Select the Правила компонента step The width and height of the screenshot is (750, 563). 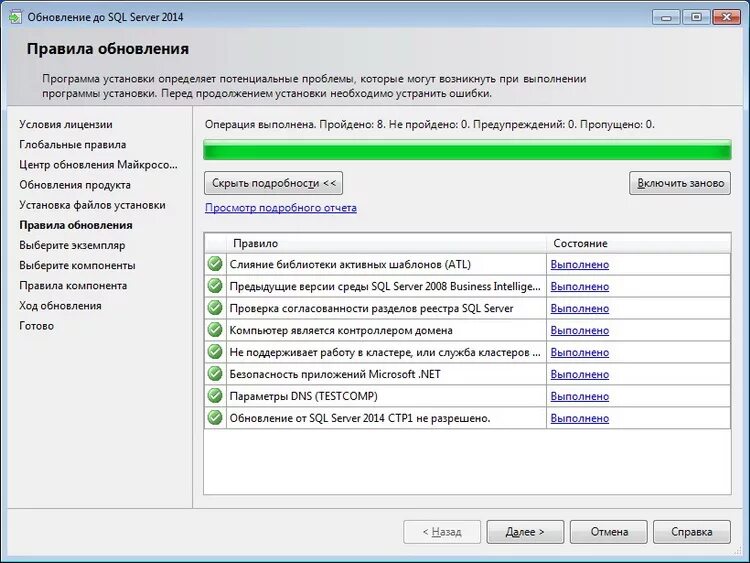[73, 285]
